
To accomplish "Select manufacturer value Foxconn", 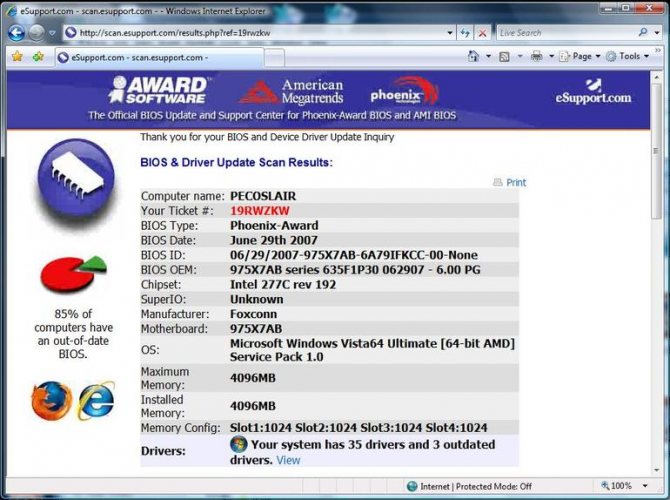I will (253, 314).
